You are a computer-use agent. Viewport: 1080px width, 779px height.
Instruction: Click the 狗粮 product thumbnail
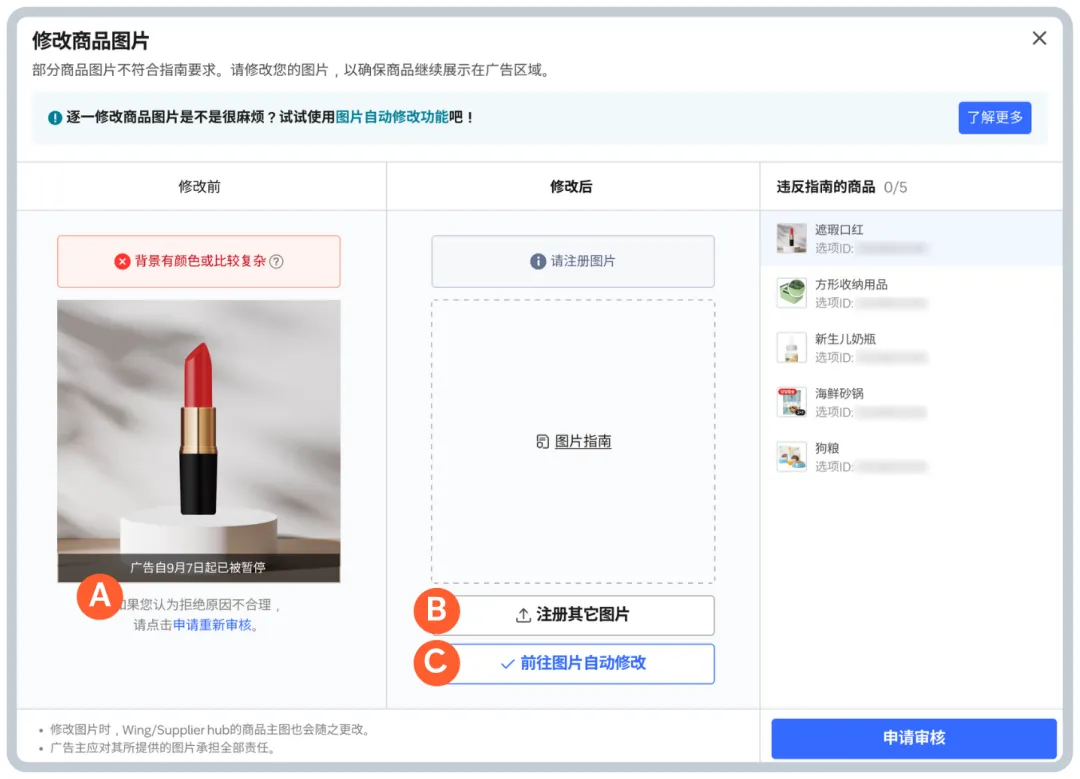coord(790,456)
